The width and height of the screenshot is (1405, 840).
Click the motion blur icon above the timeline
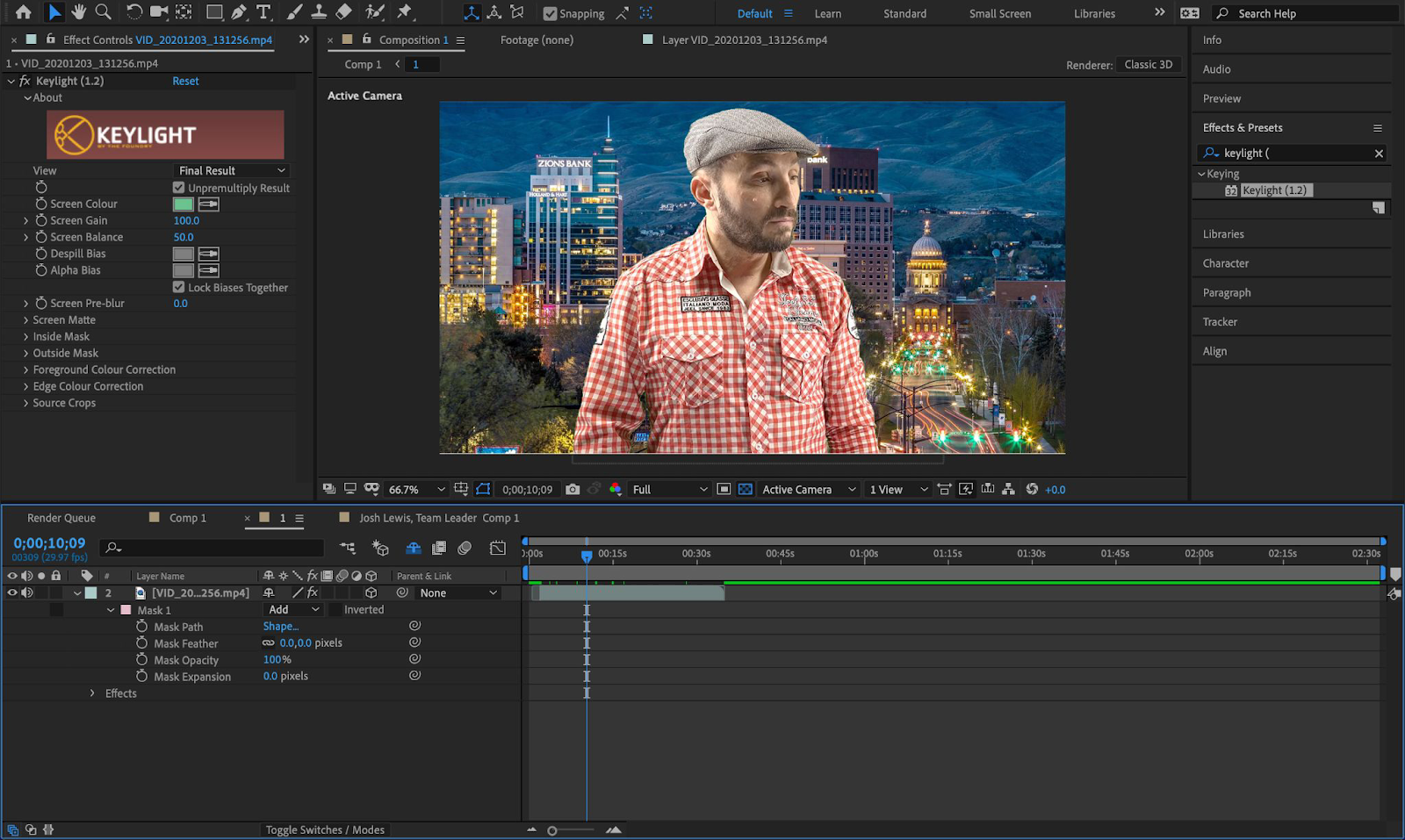point(465,548)
